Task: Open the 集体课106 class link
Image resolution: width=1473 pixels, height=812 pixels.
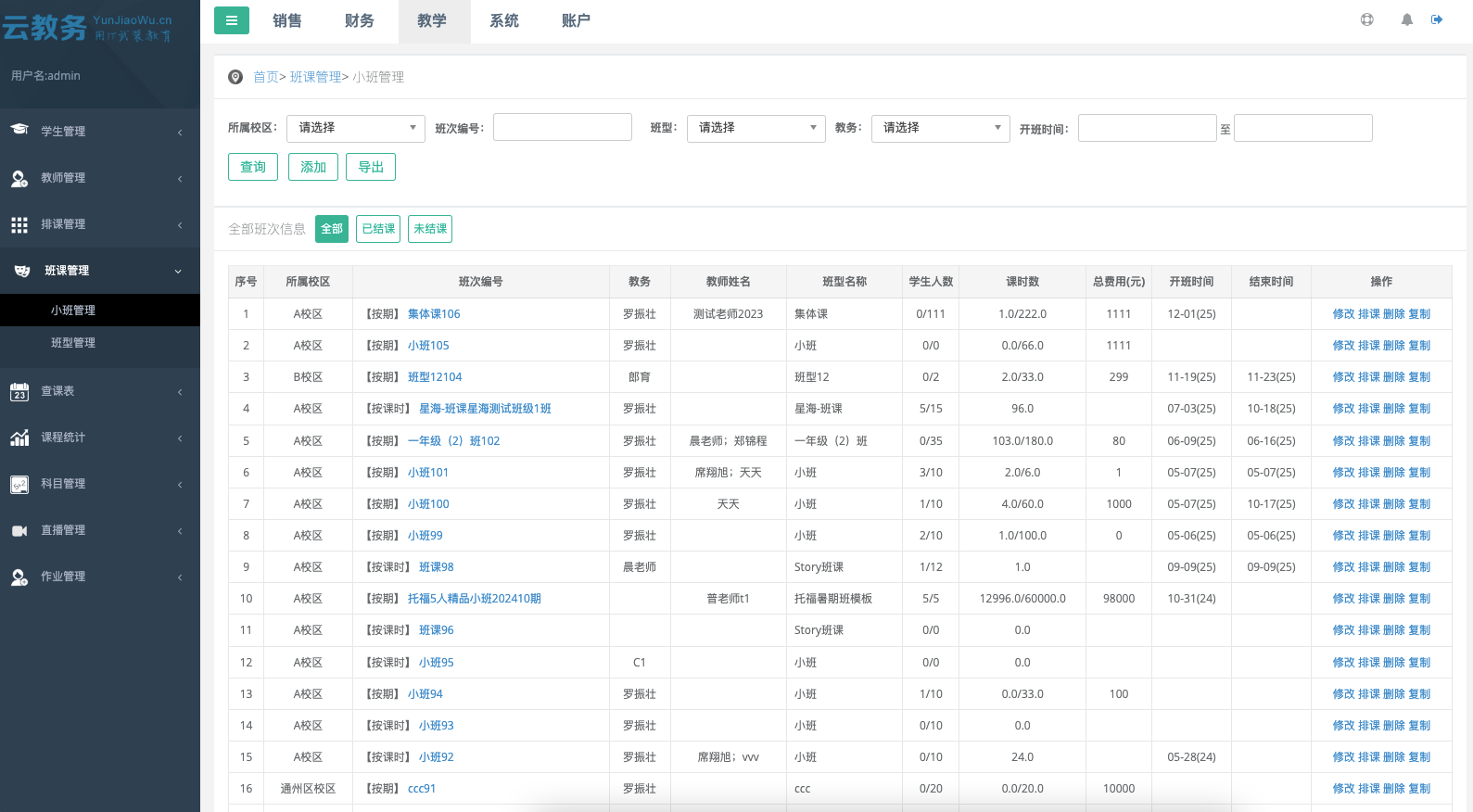Action: pos(434,314)
